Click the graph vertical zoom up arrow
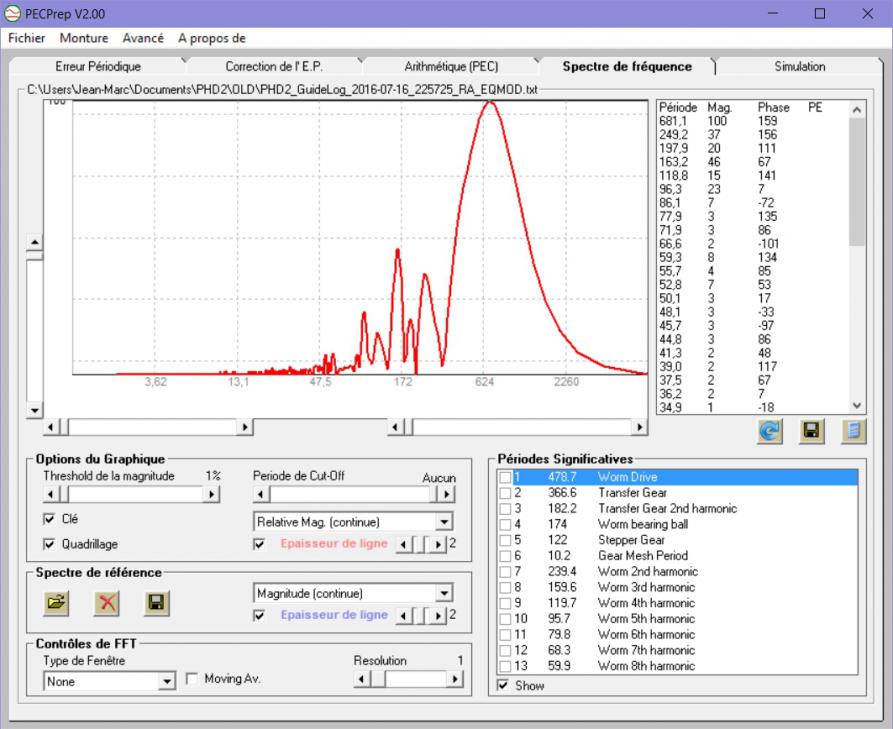This screenshot has width=893, height=729. (35, 243)
